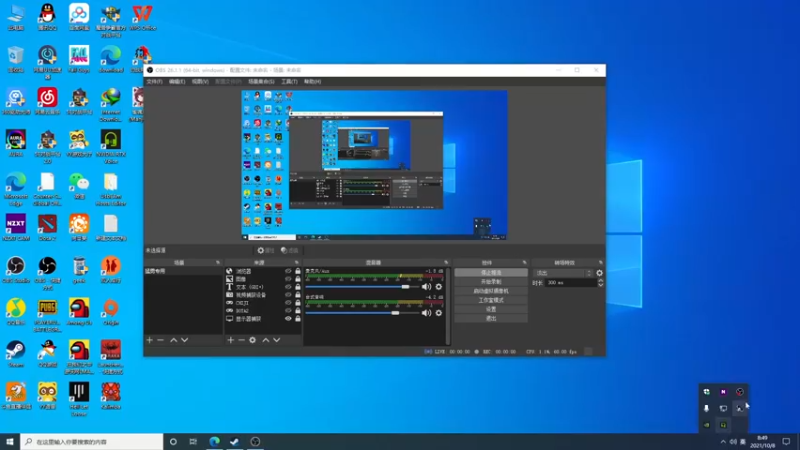Open transition properties gear icon

coord(599,273)
